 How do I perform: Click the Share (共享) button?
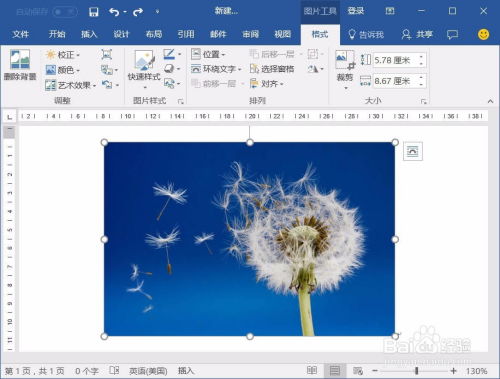(x=417, y=34)
